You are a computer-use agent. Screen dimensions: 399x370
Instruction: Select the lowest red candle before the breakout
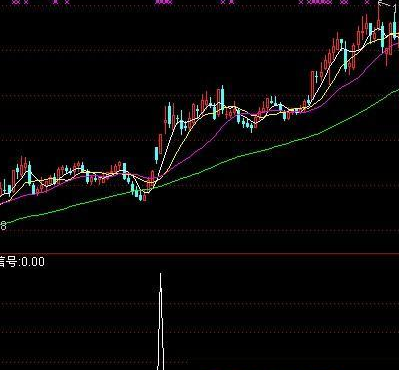145,197
